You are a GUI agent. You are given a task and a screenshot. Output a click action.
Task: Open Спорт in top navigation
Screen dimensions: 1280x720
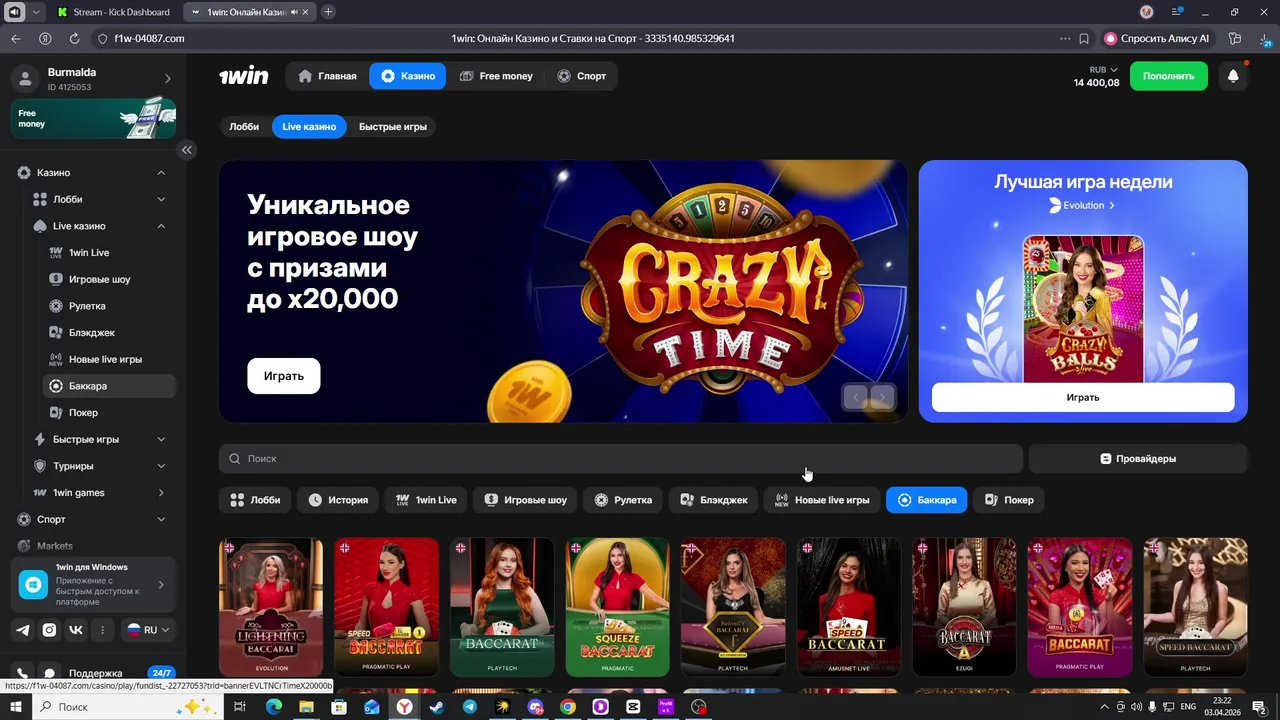582,76
